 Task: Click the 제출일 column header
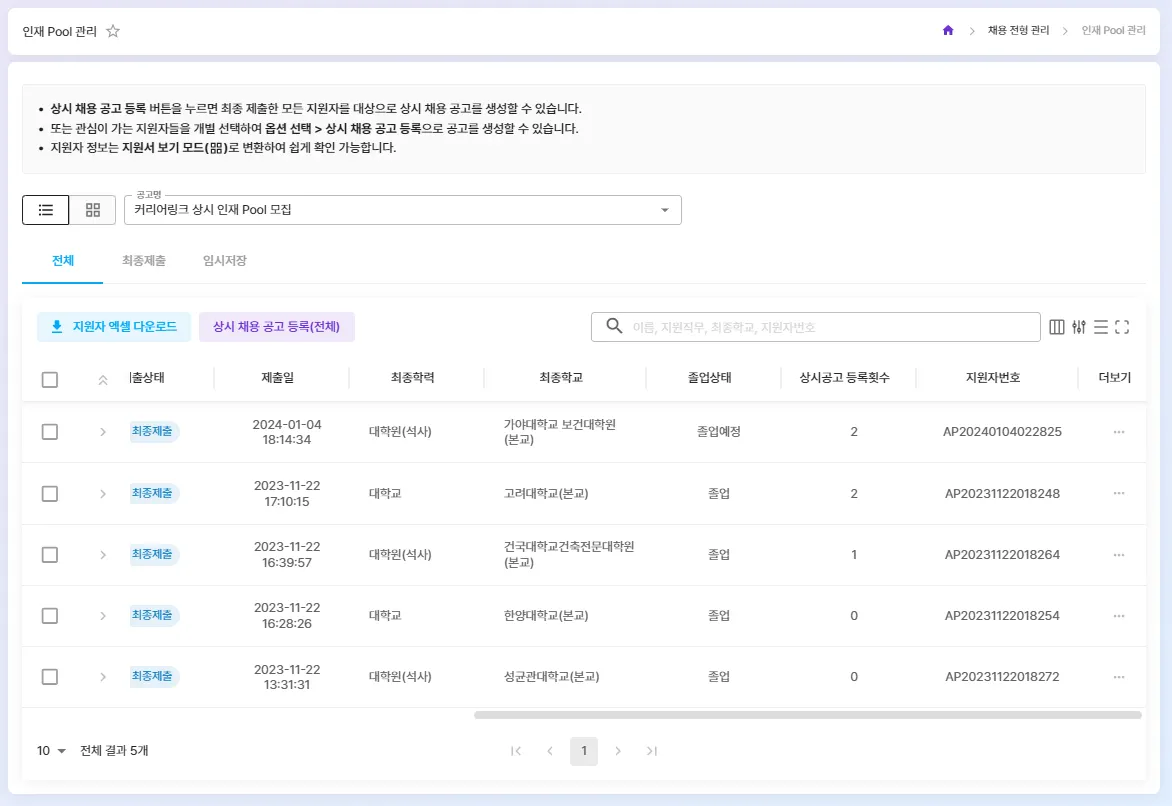pos(277,378)
